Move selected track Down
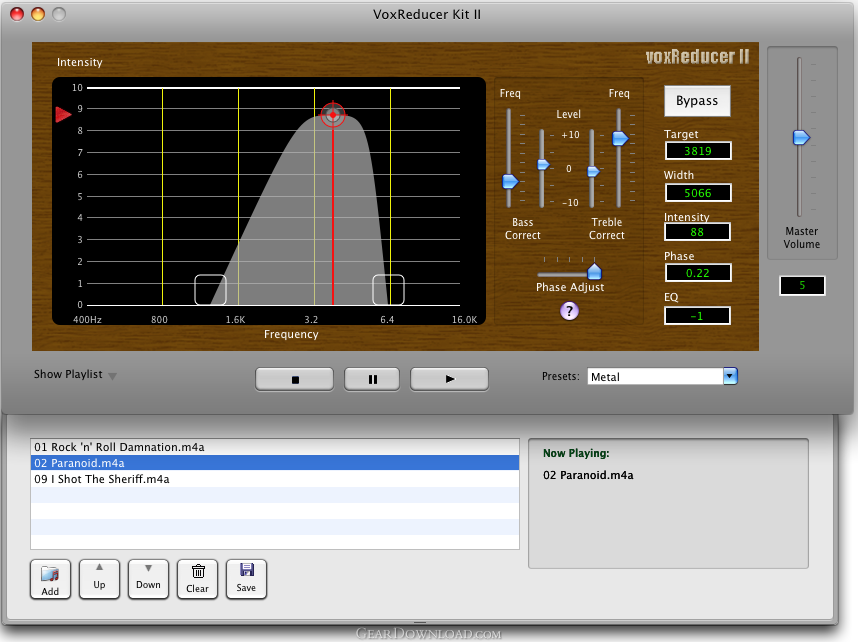The width and height of the screenshot is (858, 642). [x=148, y=580]
